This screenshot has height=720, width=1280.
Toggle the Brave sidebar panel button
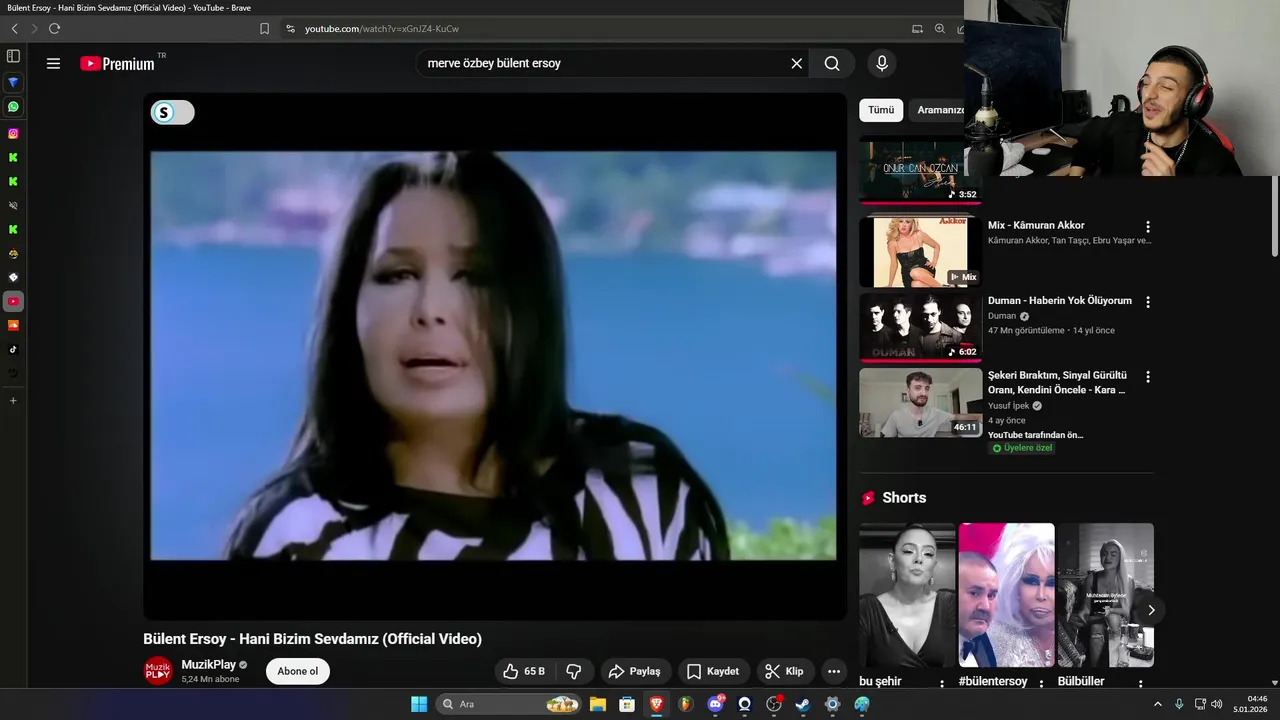[x=13, y=56]
